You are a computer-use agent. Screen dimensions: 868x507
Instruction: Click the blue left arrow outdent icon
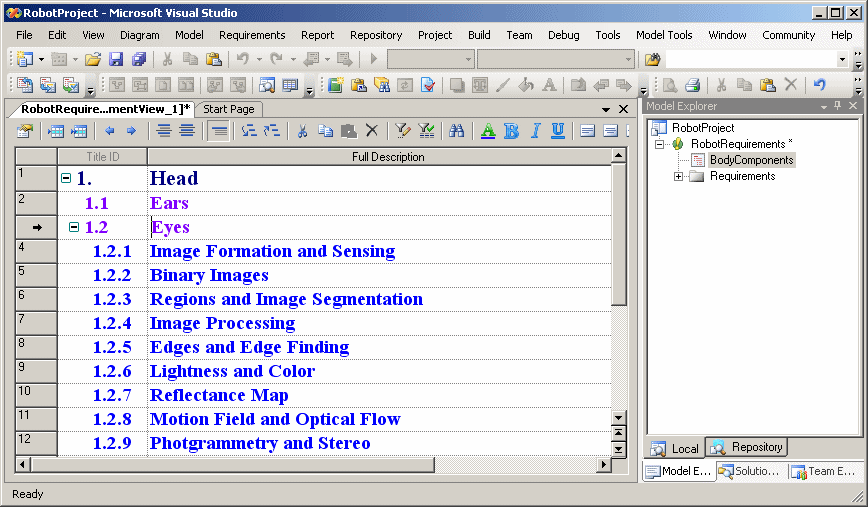[x=110, y=131]
